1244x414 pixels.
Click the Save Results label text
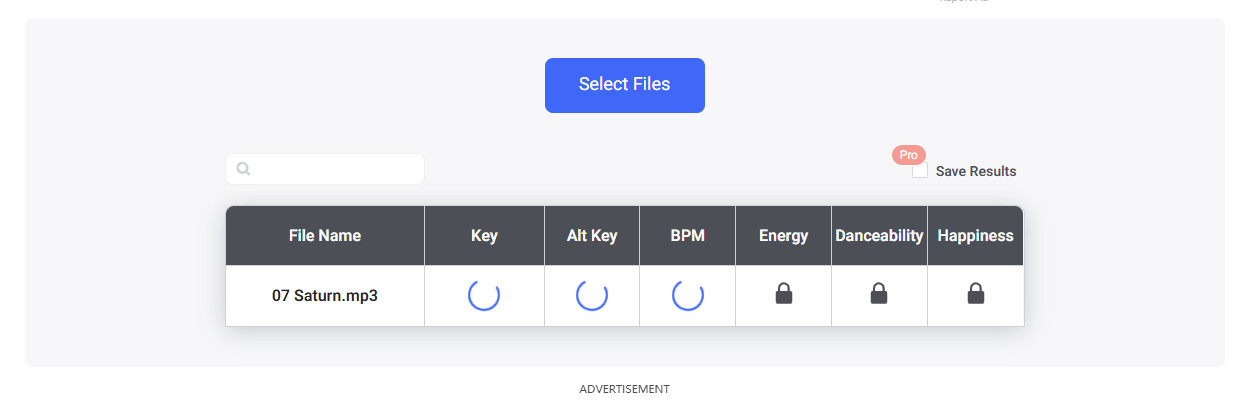pos(976,171)
